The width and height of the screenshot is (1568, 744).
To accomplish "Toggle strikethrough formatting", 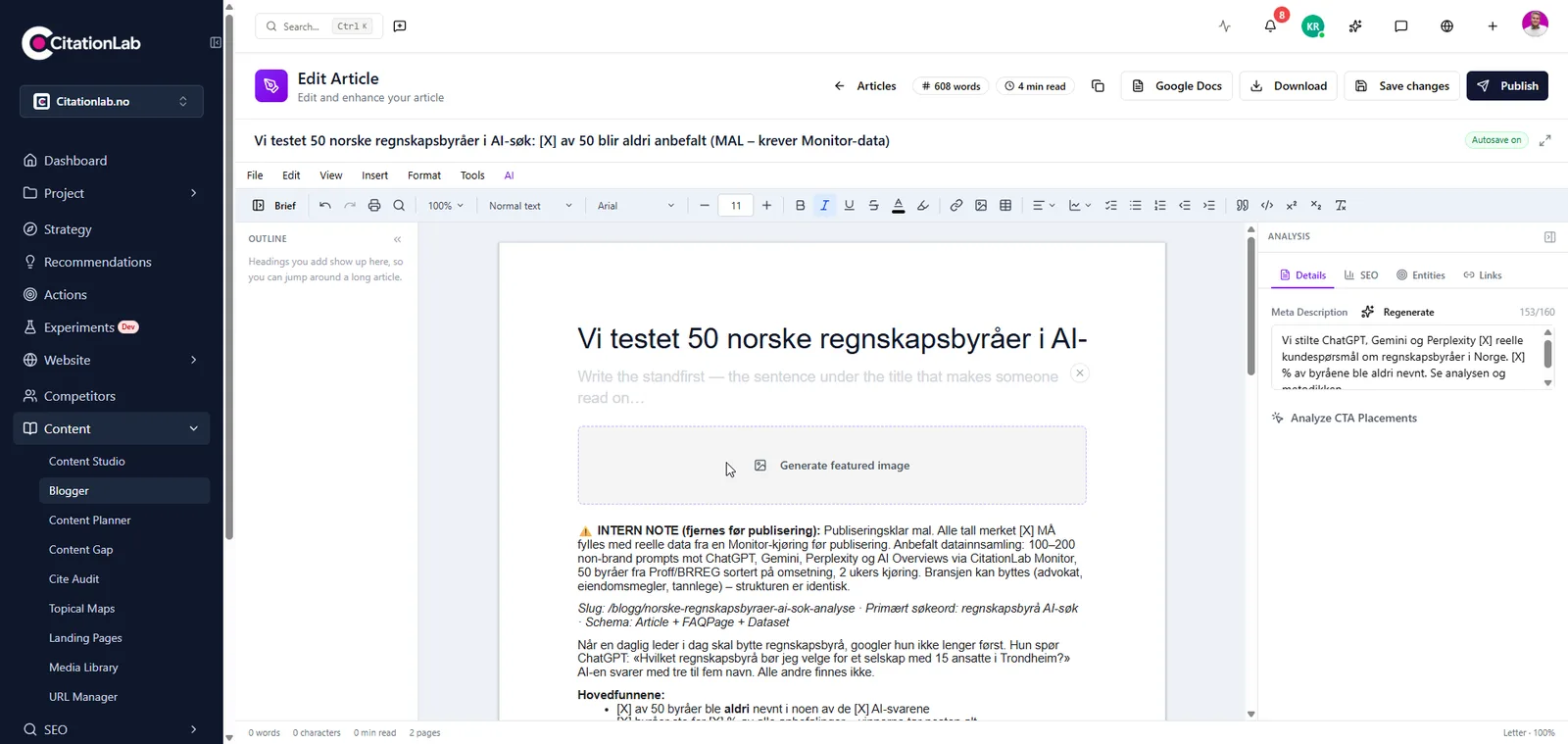I will click(873, 206).
